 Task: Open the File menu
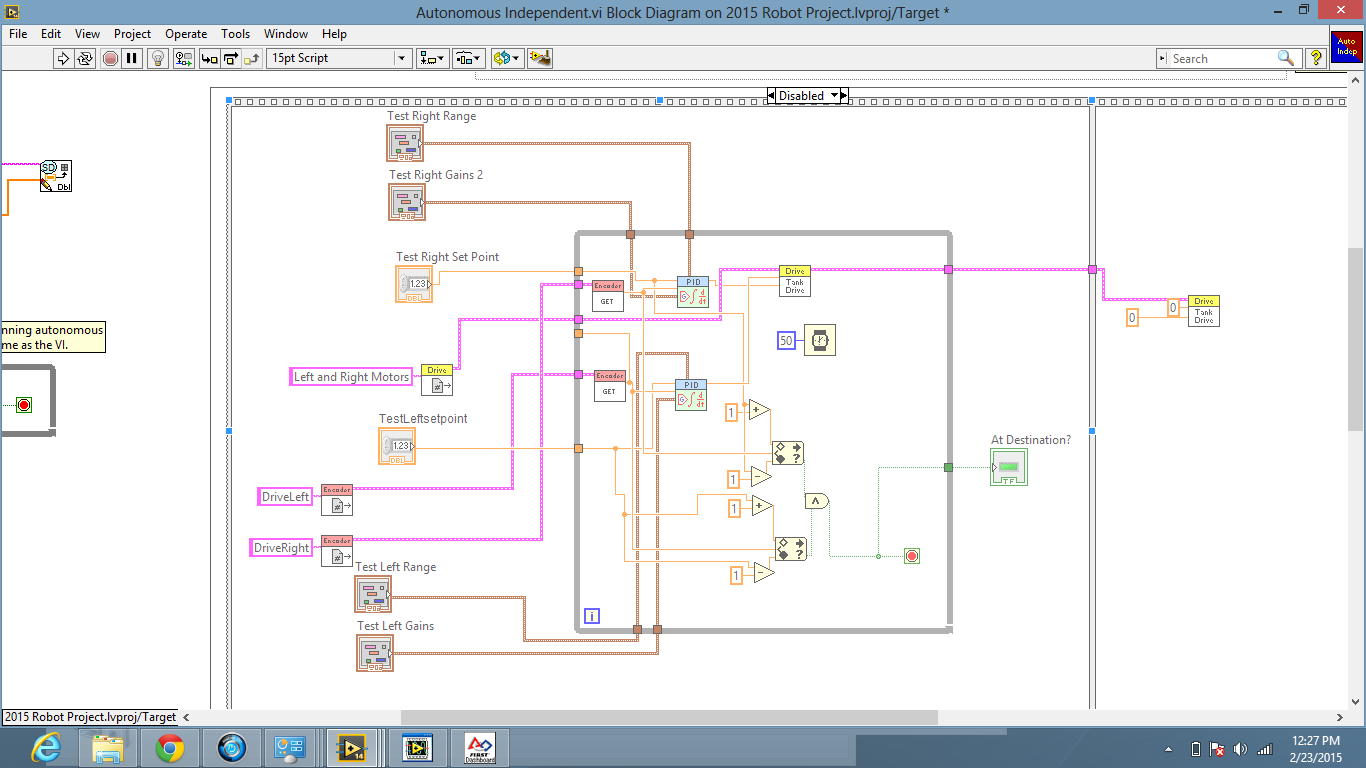[x=18, y=34]
